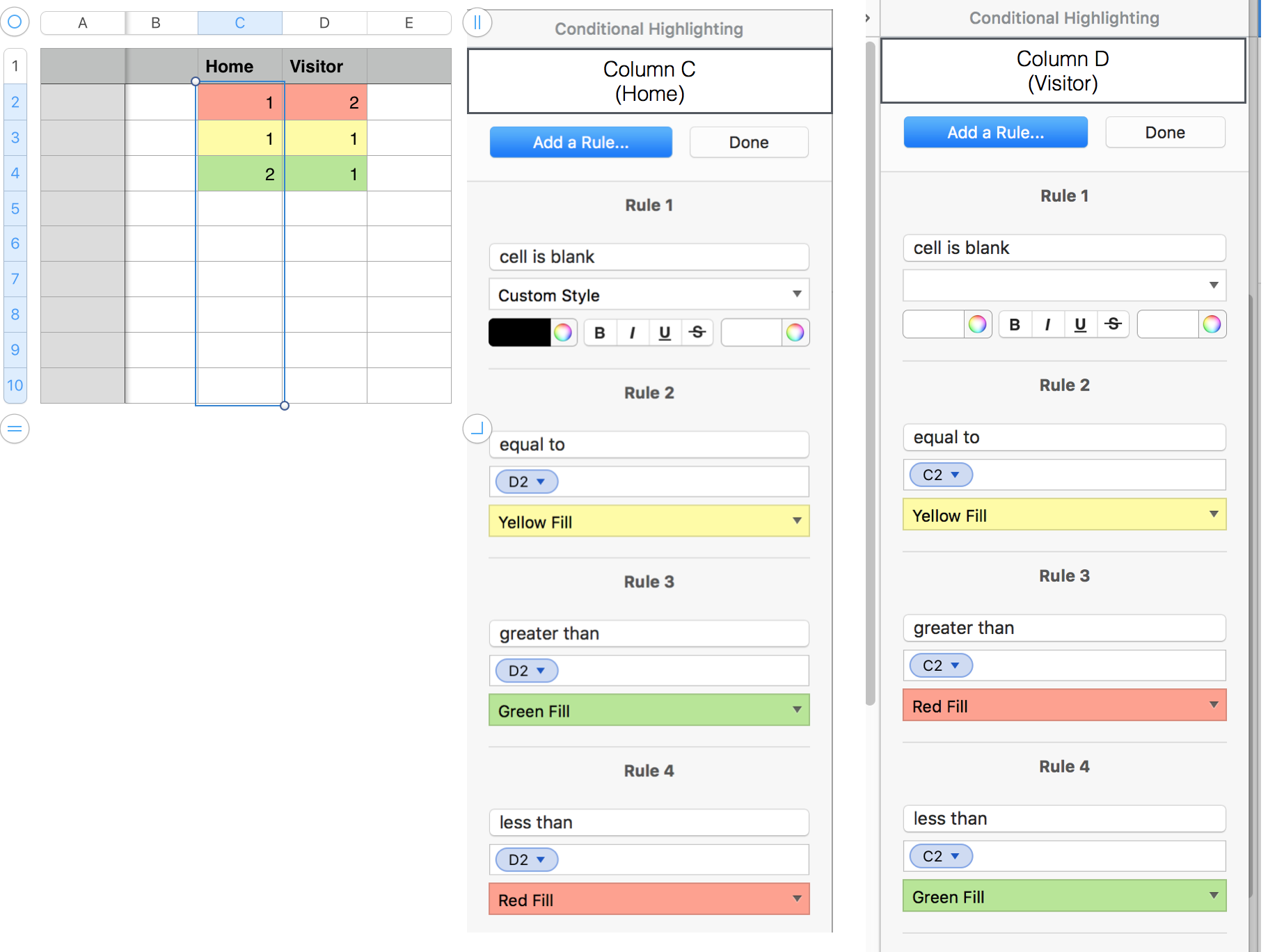Apply strikethrough style in Column C Rule 1

[697, 333]
